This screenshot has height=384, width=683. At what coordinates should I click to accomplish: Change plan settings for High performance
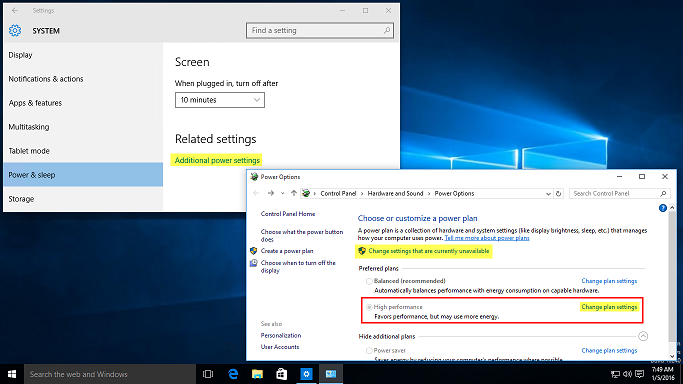coord(609,307)
